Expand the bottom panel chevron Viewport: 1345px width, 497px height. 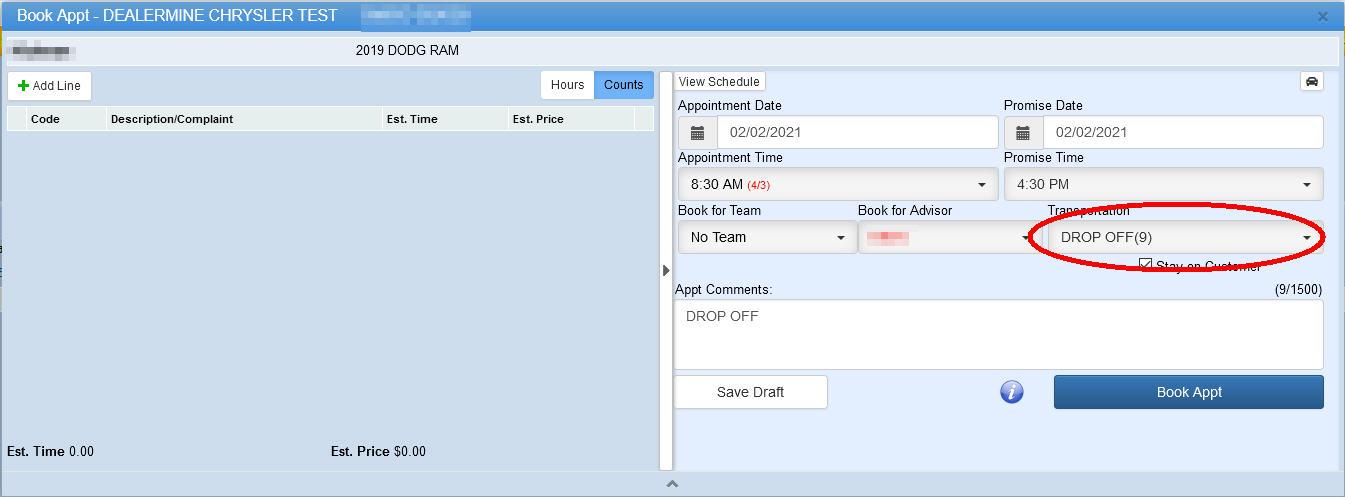click(x=672, y=484)
